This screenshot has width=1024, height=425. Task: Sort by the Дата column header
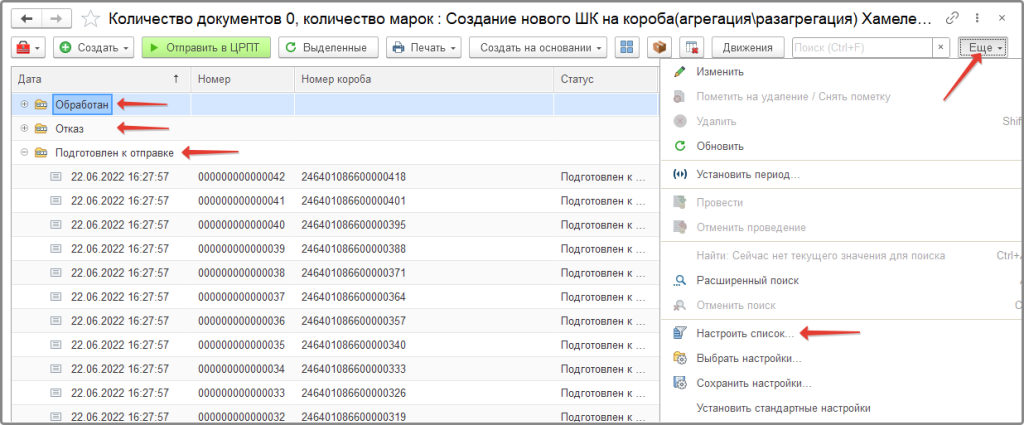click(x=101, y=79)
